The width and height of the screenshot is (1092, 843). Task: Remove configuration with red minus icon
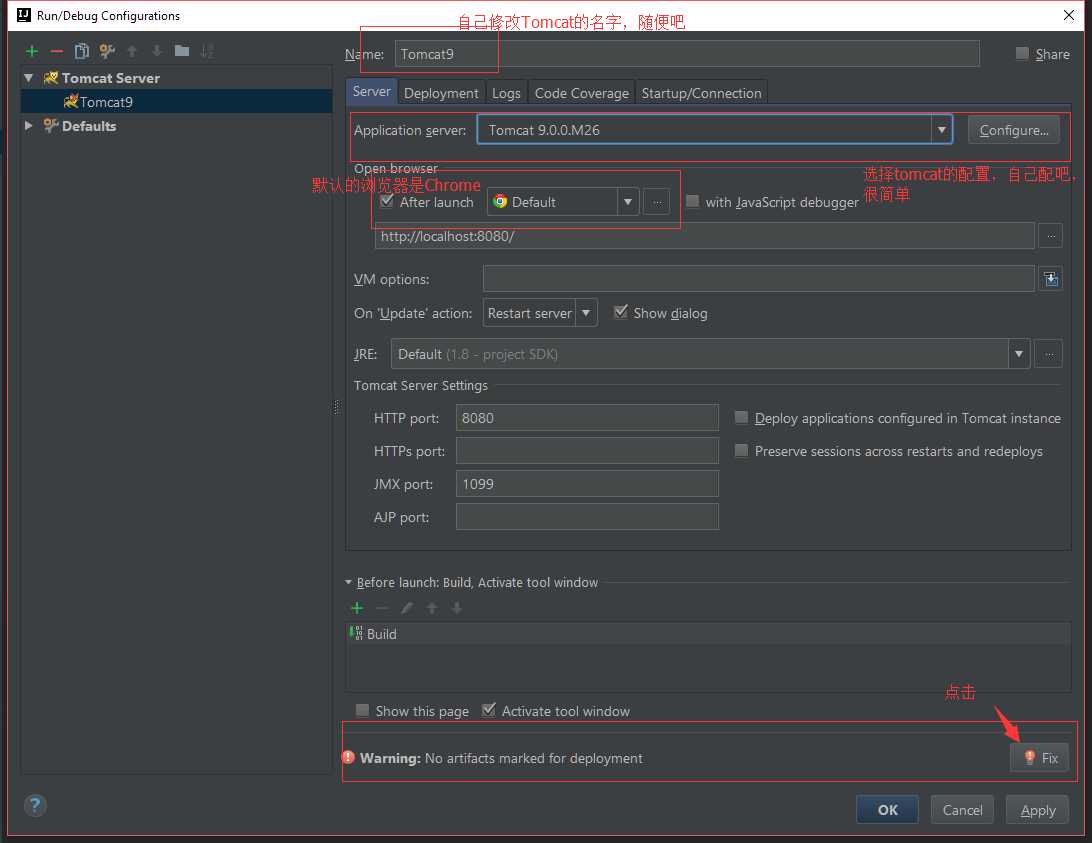coord(57,51)
